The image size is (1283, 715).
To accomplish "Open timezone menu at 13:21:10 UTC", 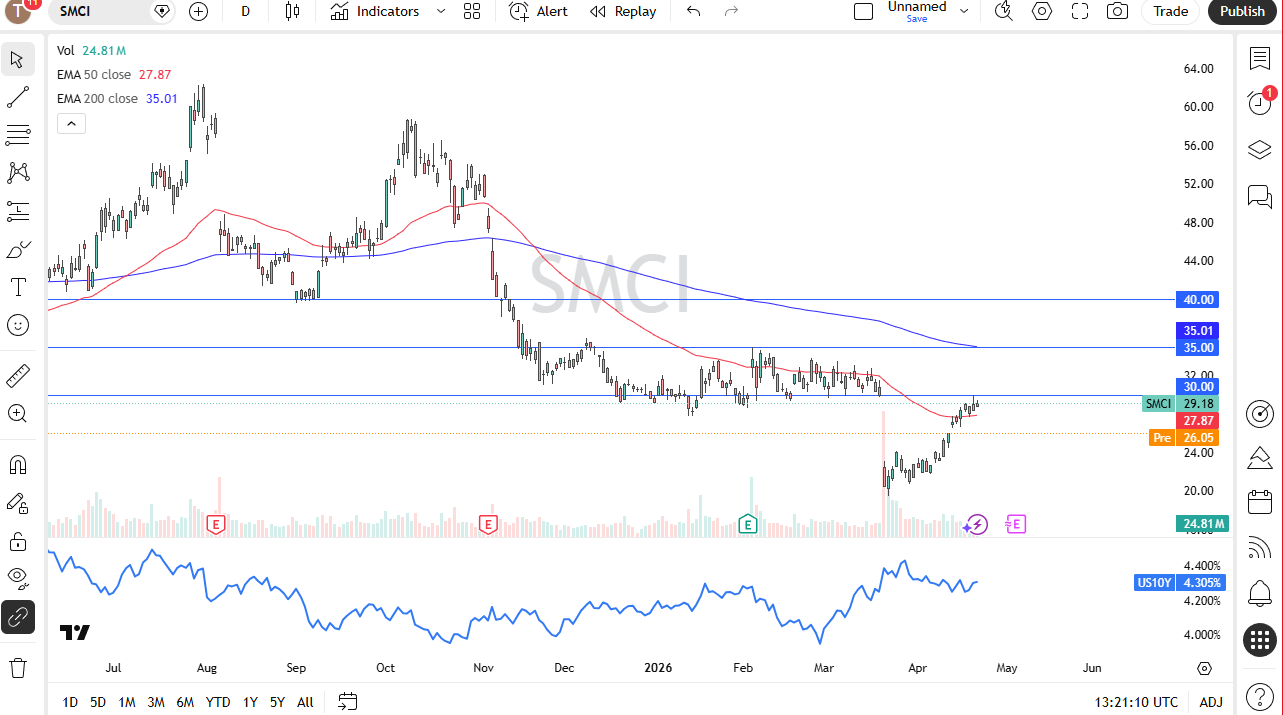I will coord(1136,702).
